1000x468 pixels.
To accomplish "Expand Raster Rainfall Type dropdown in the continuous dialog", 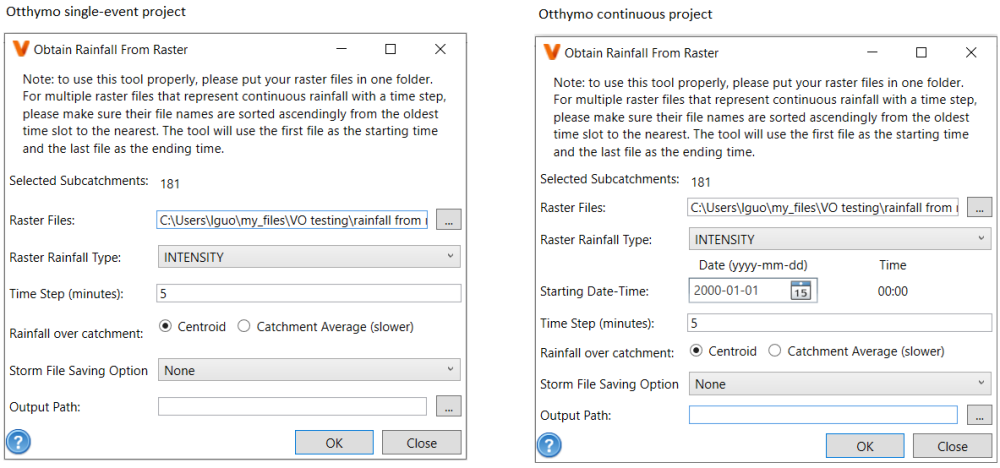I will [x=840, y=240].
